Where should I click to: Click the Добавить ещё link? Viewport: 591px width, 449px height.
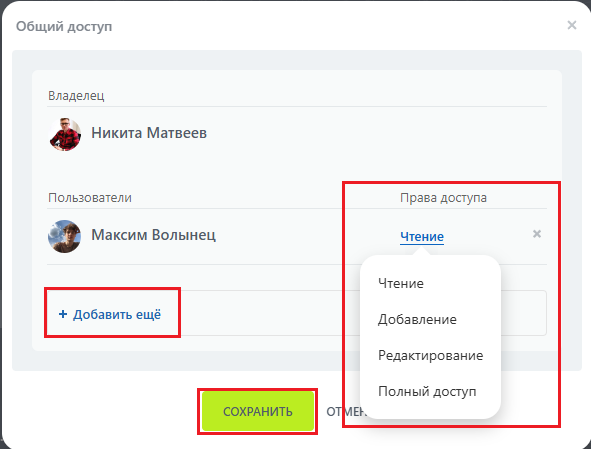117,314
